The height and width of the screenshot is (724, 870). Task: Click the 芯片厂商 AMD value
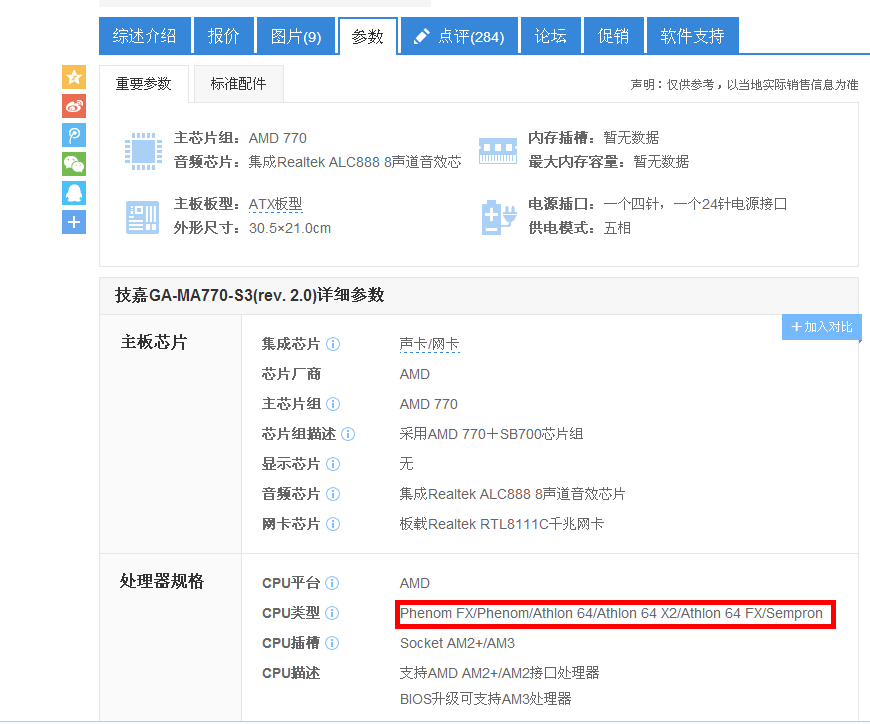pos(414,374)
